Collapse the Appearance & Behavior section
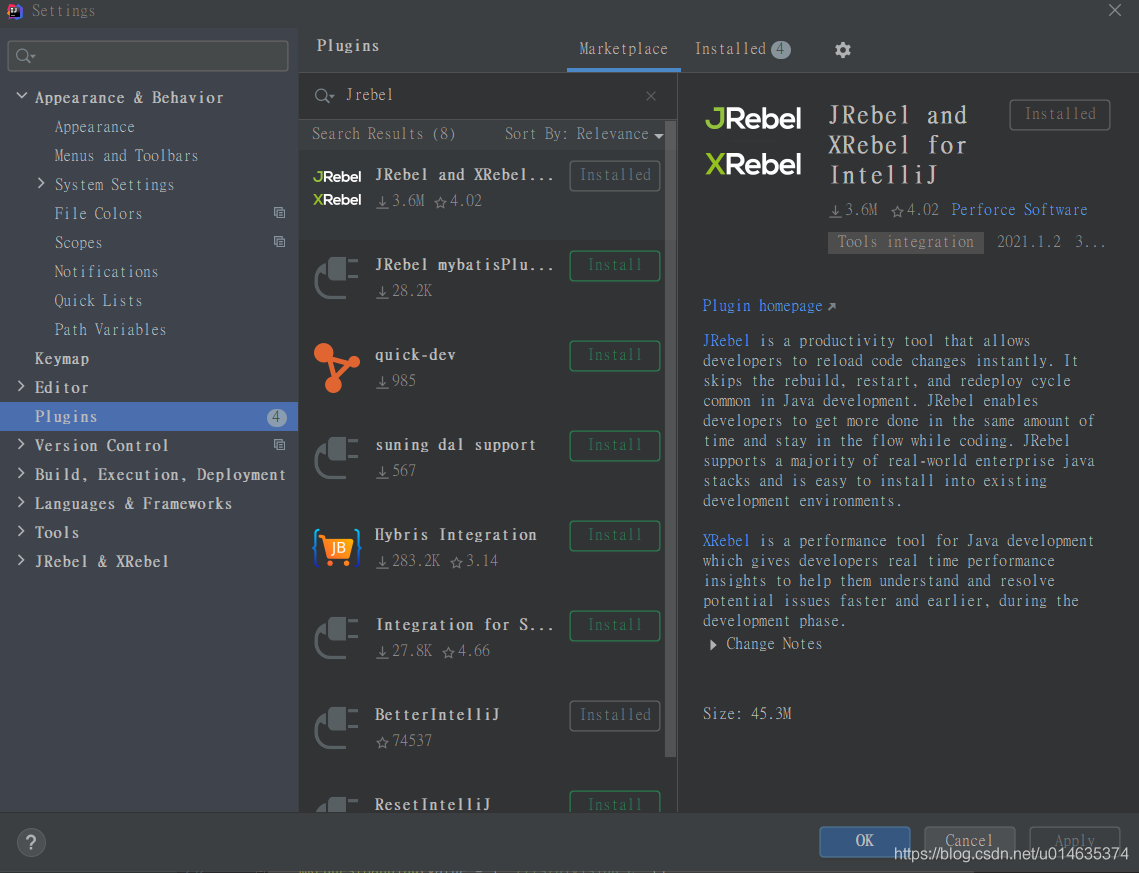 click(x=22, y=96)
